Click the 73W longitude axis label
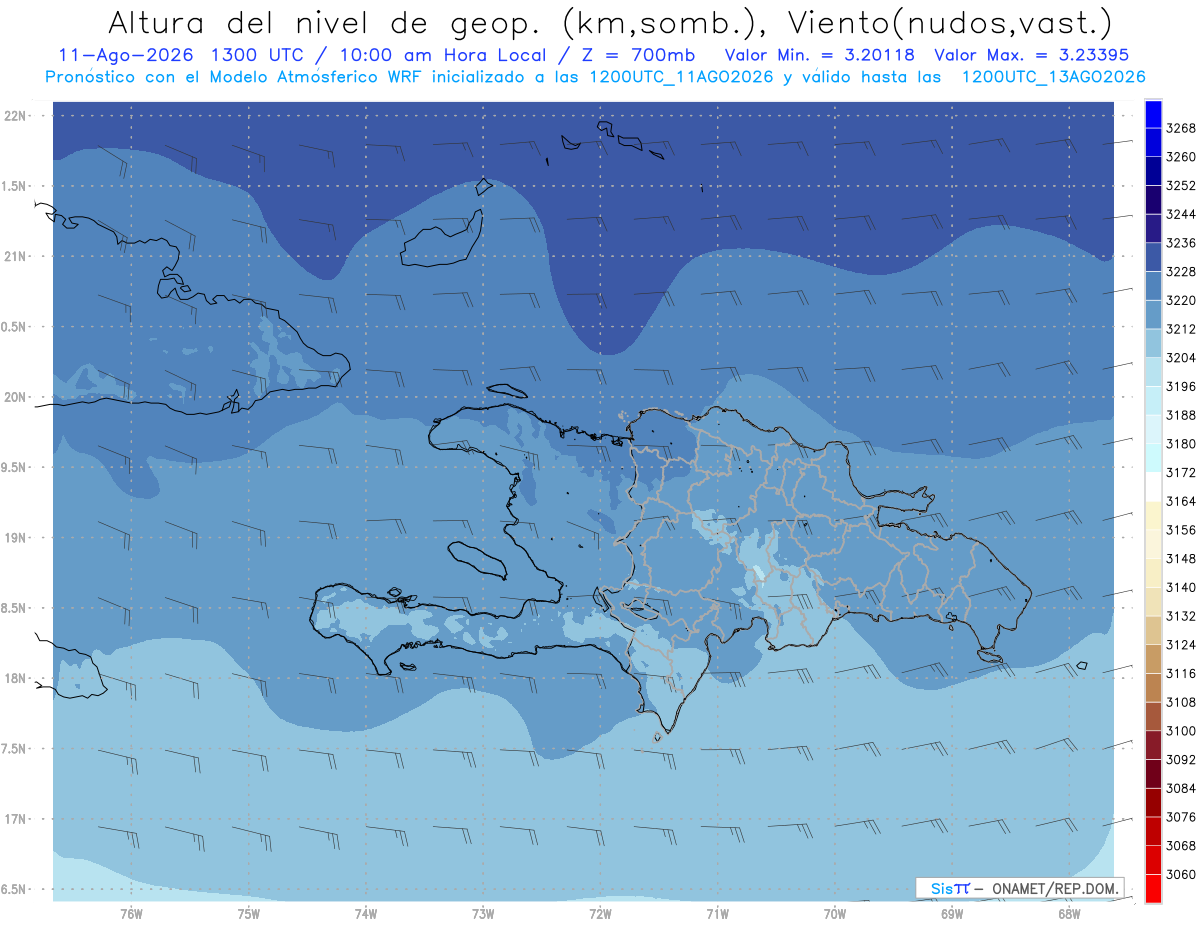This screenshot has width=1200, height=927. coord(483,914)
